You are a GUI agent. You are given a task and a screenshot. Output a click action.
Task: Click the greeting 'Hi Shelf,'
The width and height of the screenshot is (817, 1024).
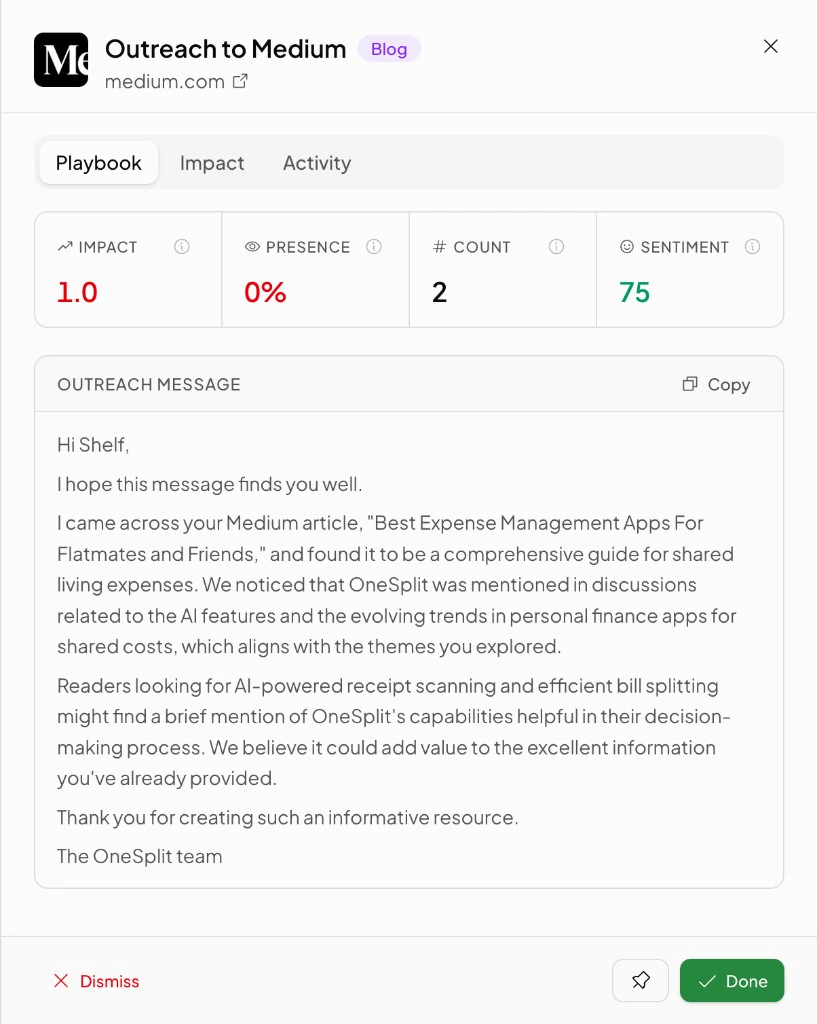click(93, 445)
